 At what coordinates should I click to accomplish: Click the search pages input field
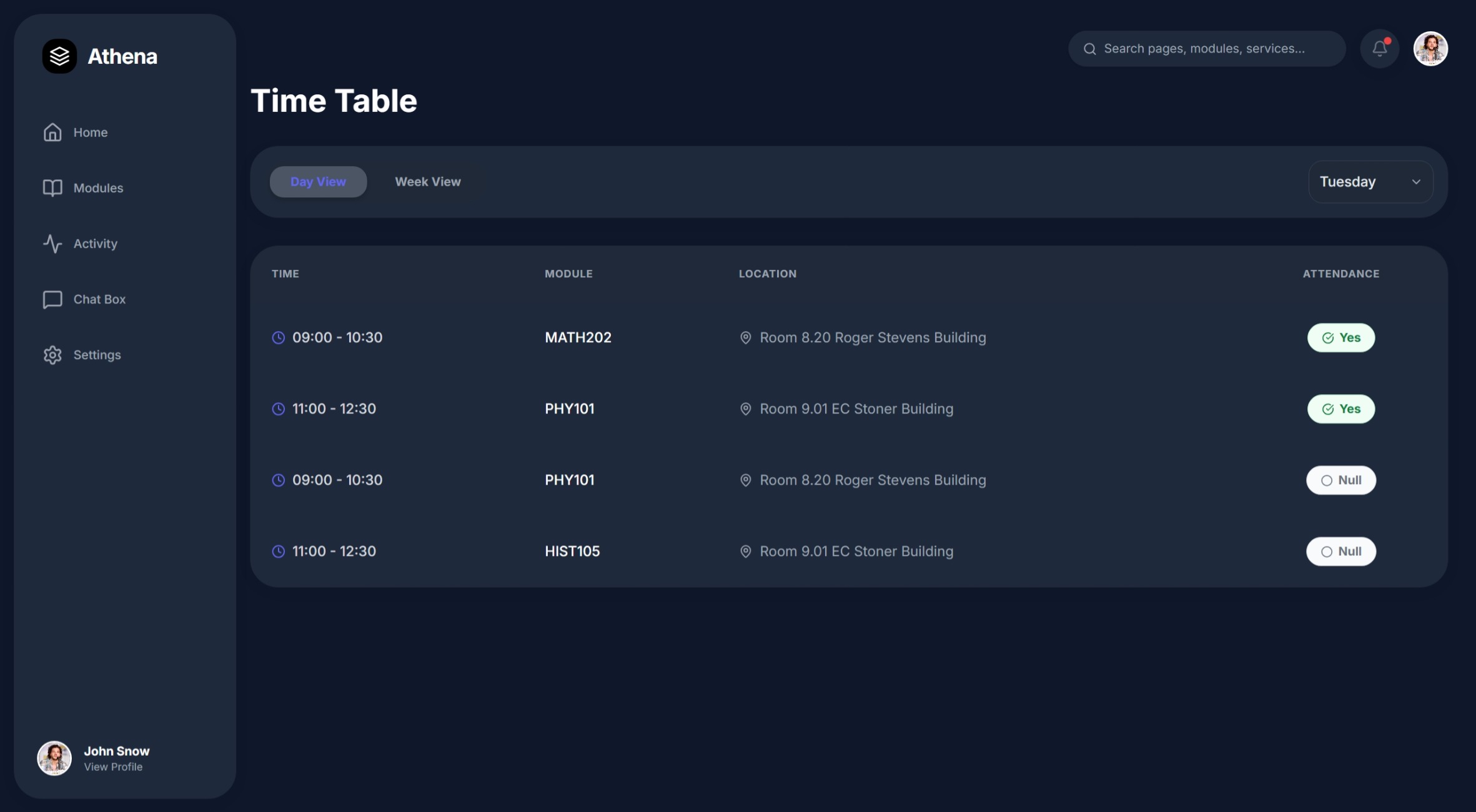(1212, 49)
